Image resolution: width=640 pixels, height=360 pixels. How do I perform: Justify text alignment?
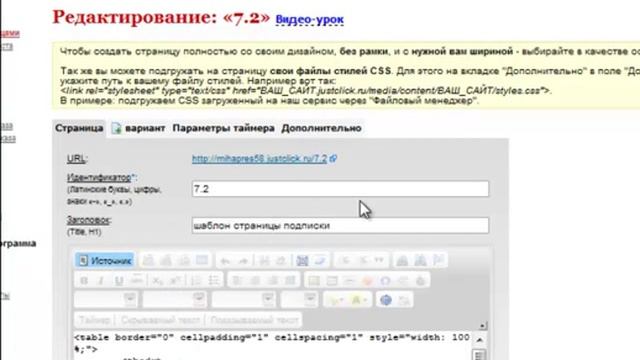(290, 280)
